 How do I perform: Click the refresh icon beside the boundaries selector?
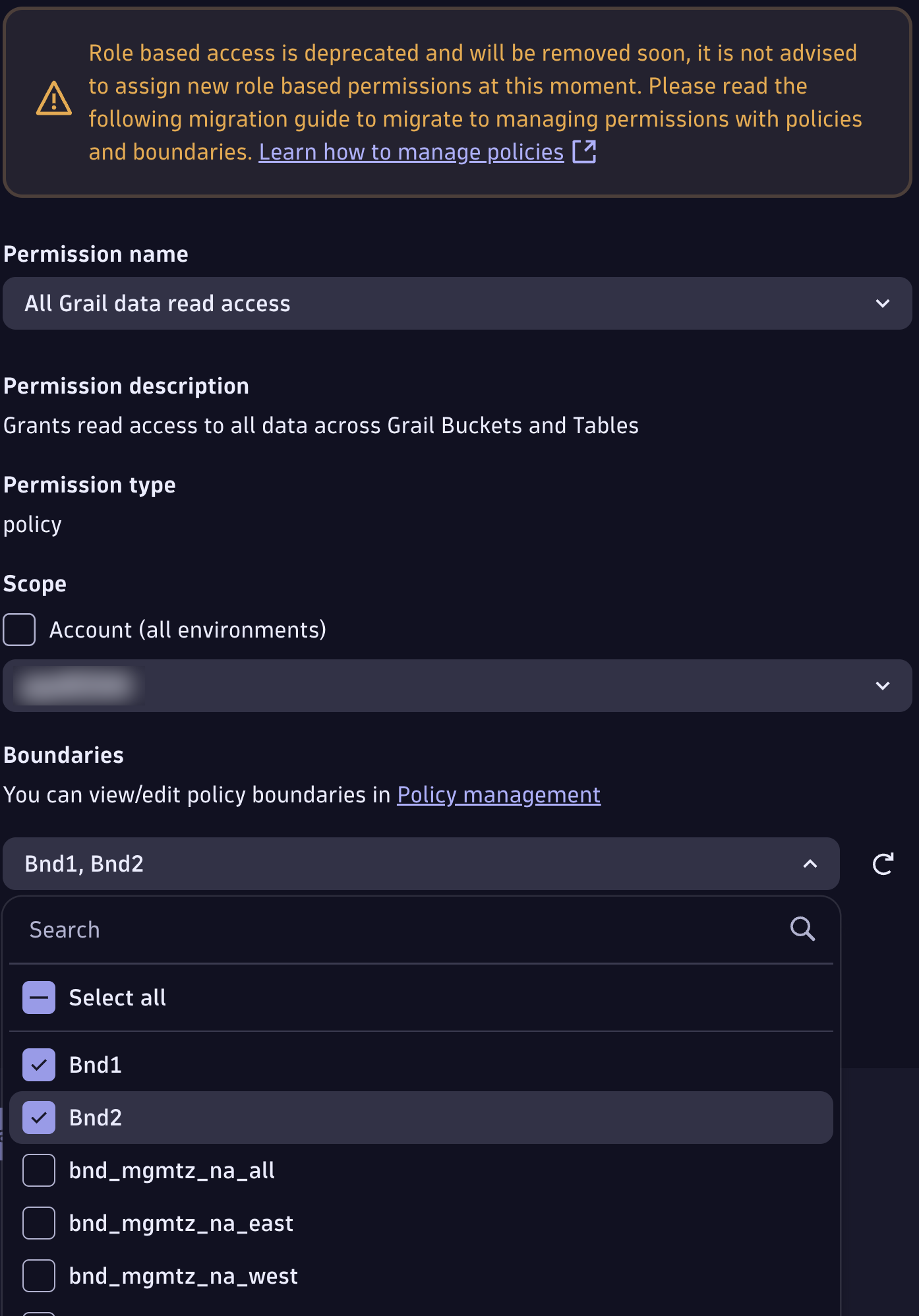(x=883, y=864)
